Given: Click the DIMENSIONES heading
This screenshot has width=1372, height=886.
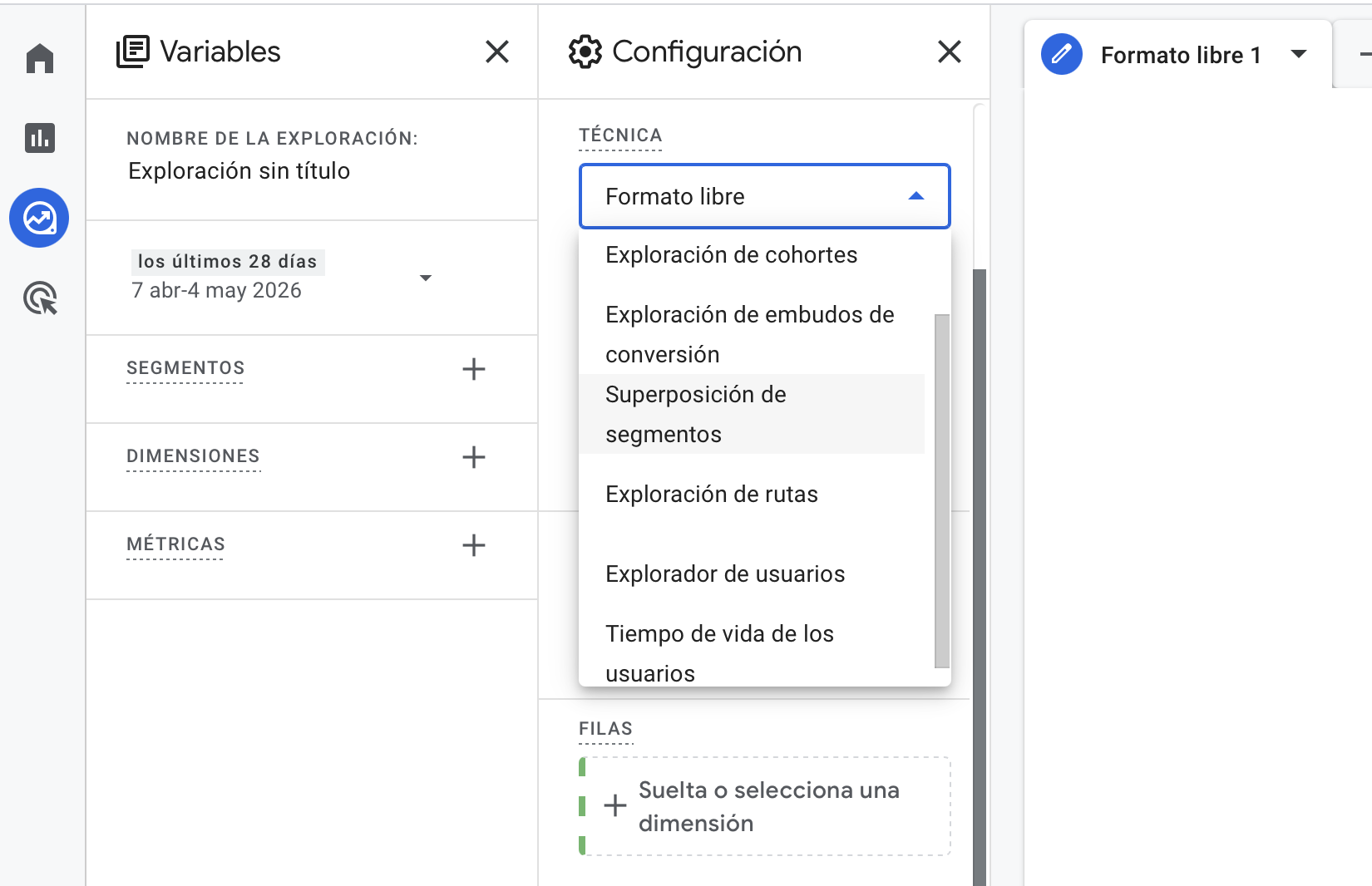Looking at the screenshot, I should click(x=193, y=456).
